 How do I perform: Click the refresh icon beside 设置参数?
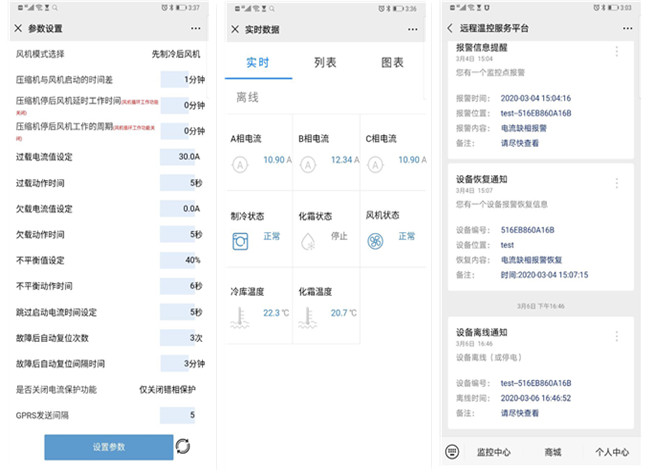pyautogui.click(x=183, y=447)
